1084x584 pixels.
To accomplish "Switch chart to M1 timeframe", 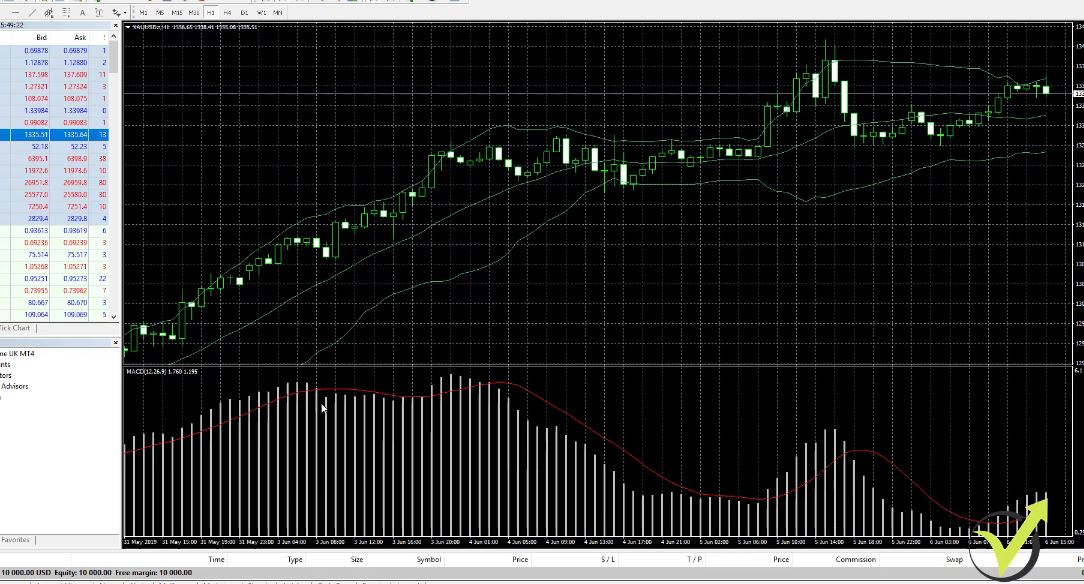I will pos(141,12).
